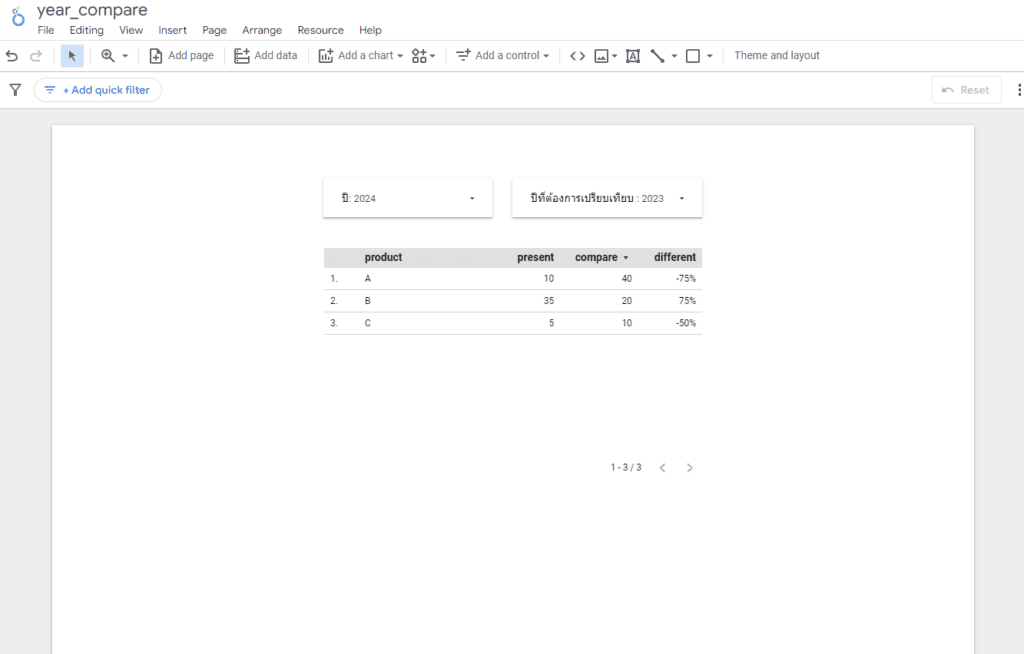Click the Add data button
This screenshot has width=1024, height=654.
click(266, 56)
